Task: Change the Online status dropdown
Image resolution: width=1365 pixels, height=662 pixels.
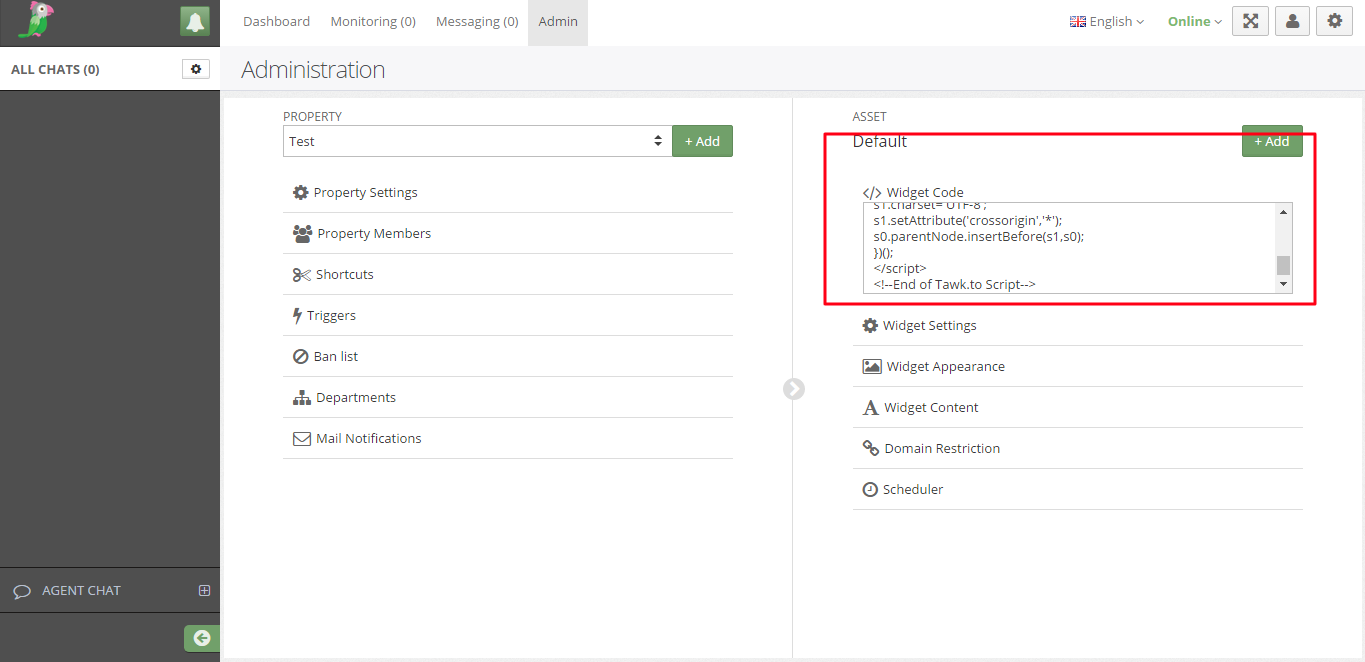Action: (1195, 21)
